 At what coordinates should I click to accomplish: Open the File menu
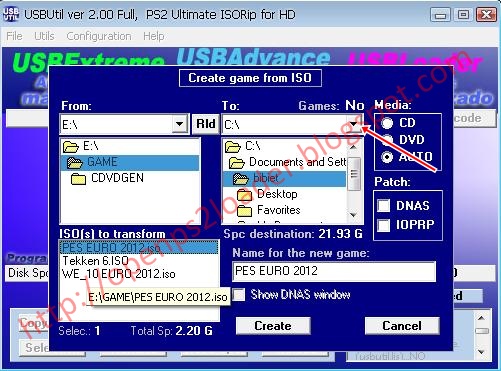pos(14,36)
